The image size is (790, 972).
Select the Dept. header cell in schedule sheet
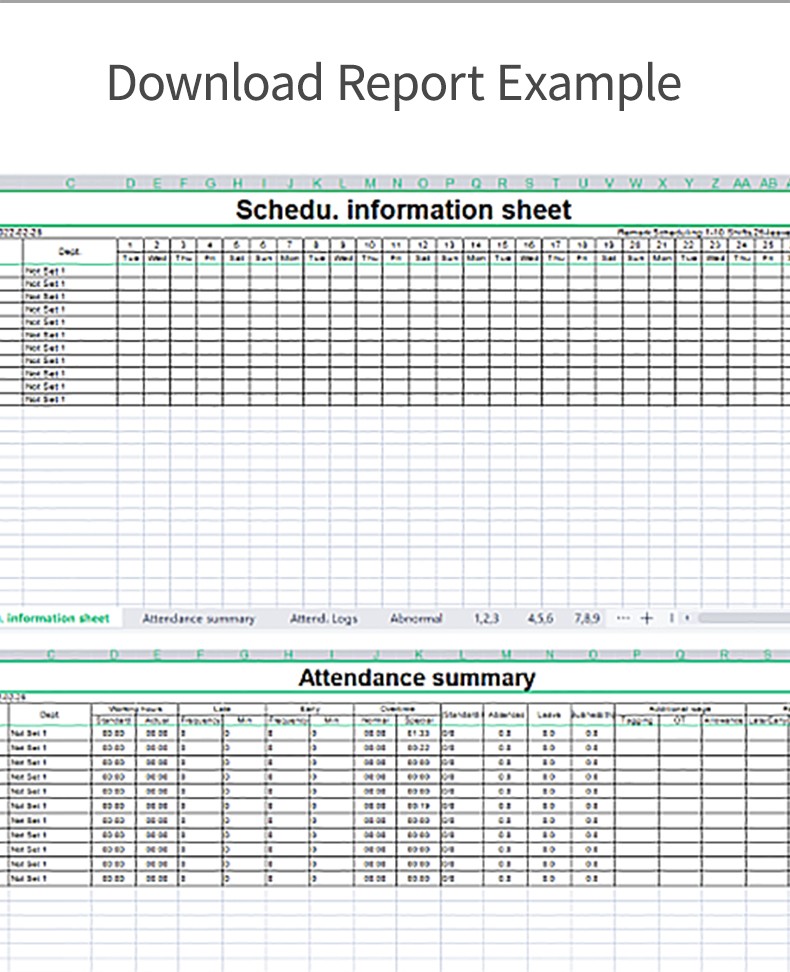tap(69, 251)
